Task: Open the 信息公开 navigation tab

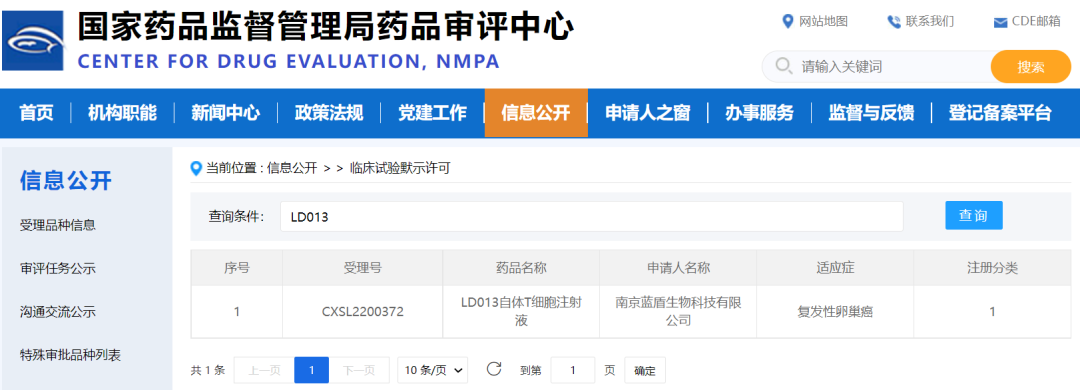Action: point(536,113)
